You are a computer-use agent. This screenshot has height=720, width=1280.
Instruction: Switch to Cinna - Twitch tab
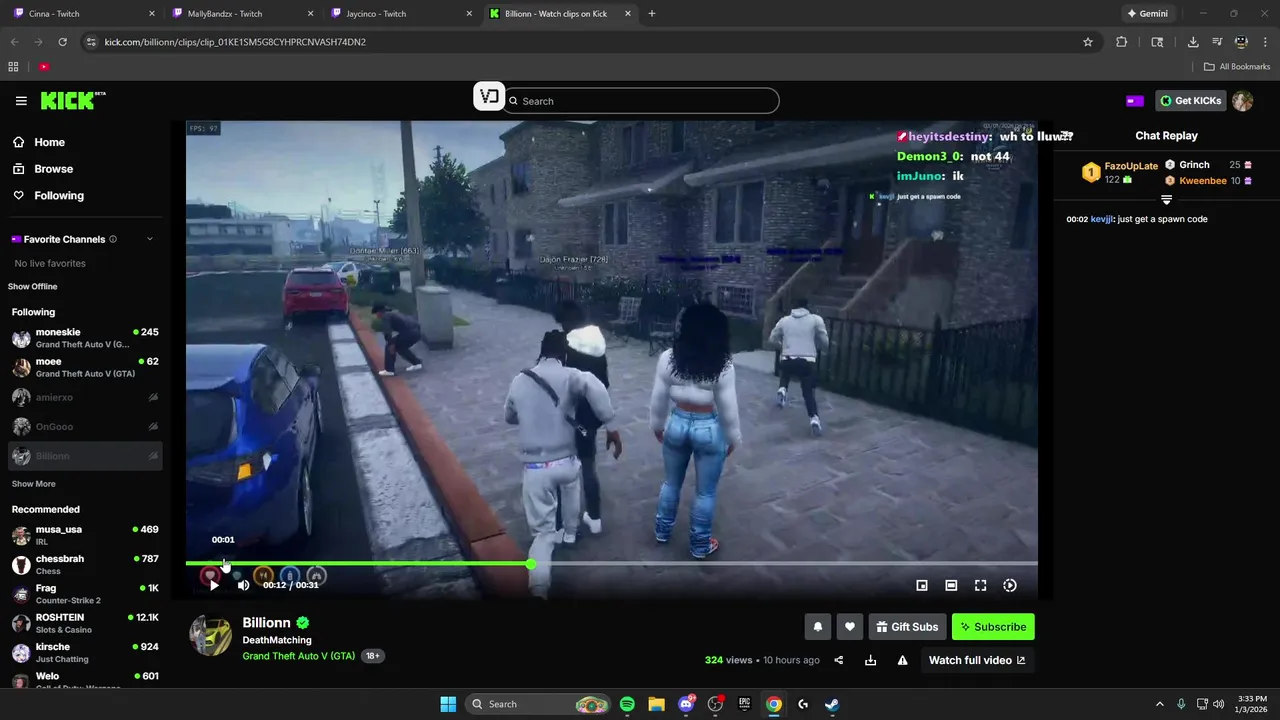[x=85, y=14]
